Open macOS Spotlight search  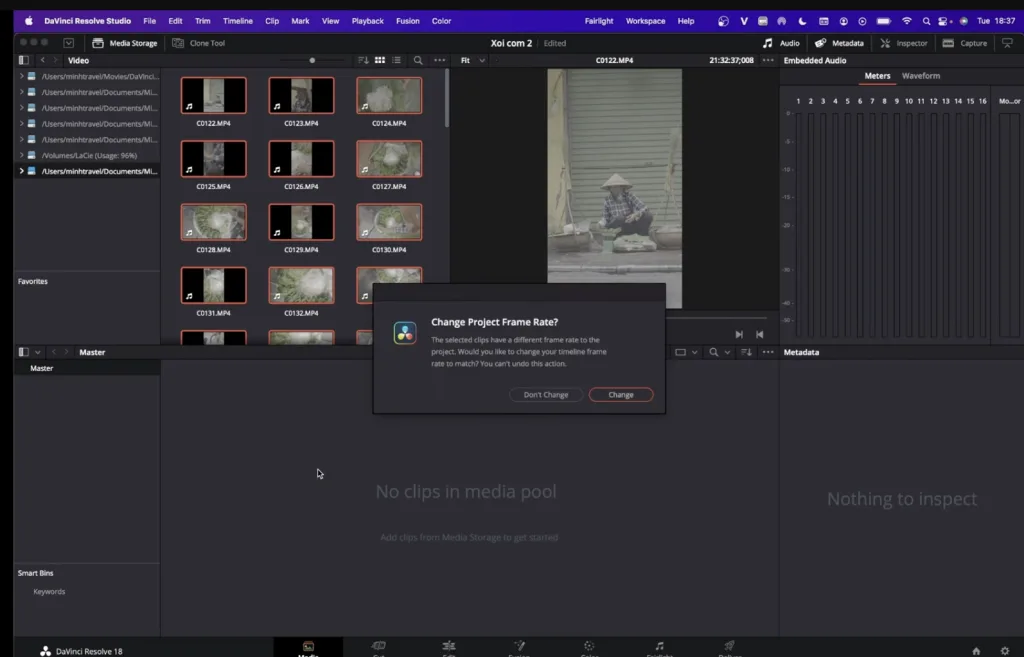[x=926, y=21]
